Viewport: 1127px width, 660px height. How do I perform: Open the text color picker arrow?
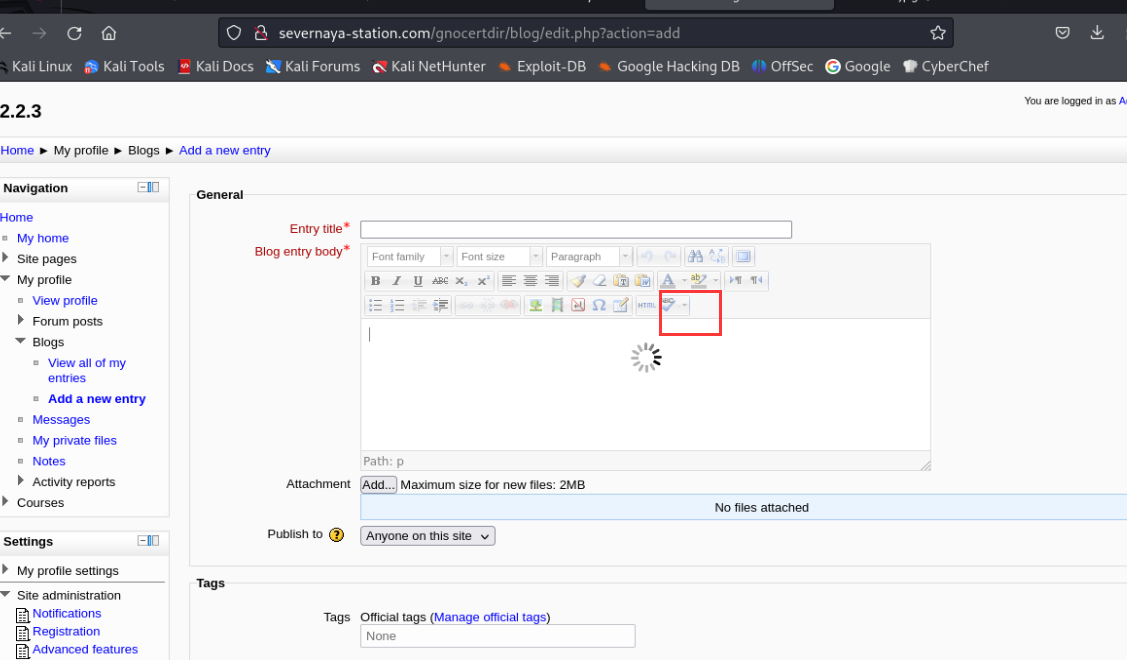685,281
